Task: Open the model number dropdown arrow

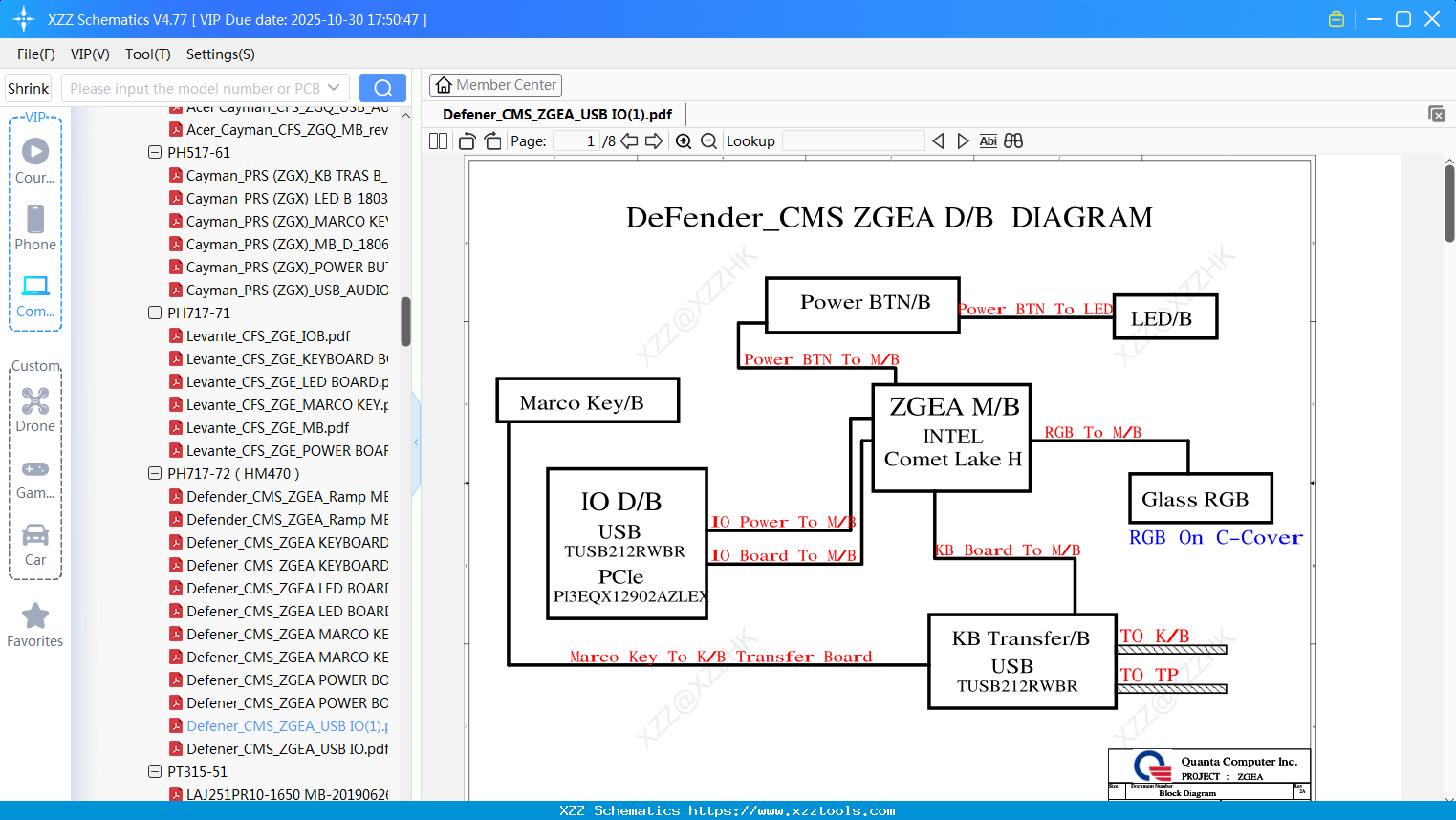Action: (x=334, y=88)
